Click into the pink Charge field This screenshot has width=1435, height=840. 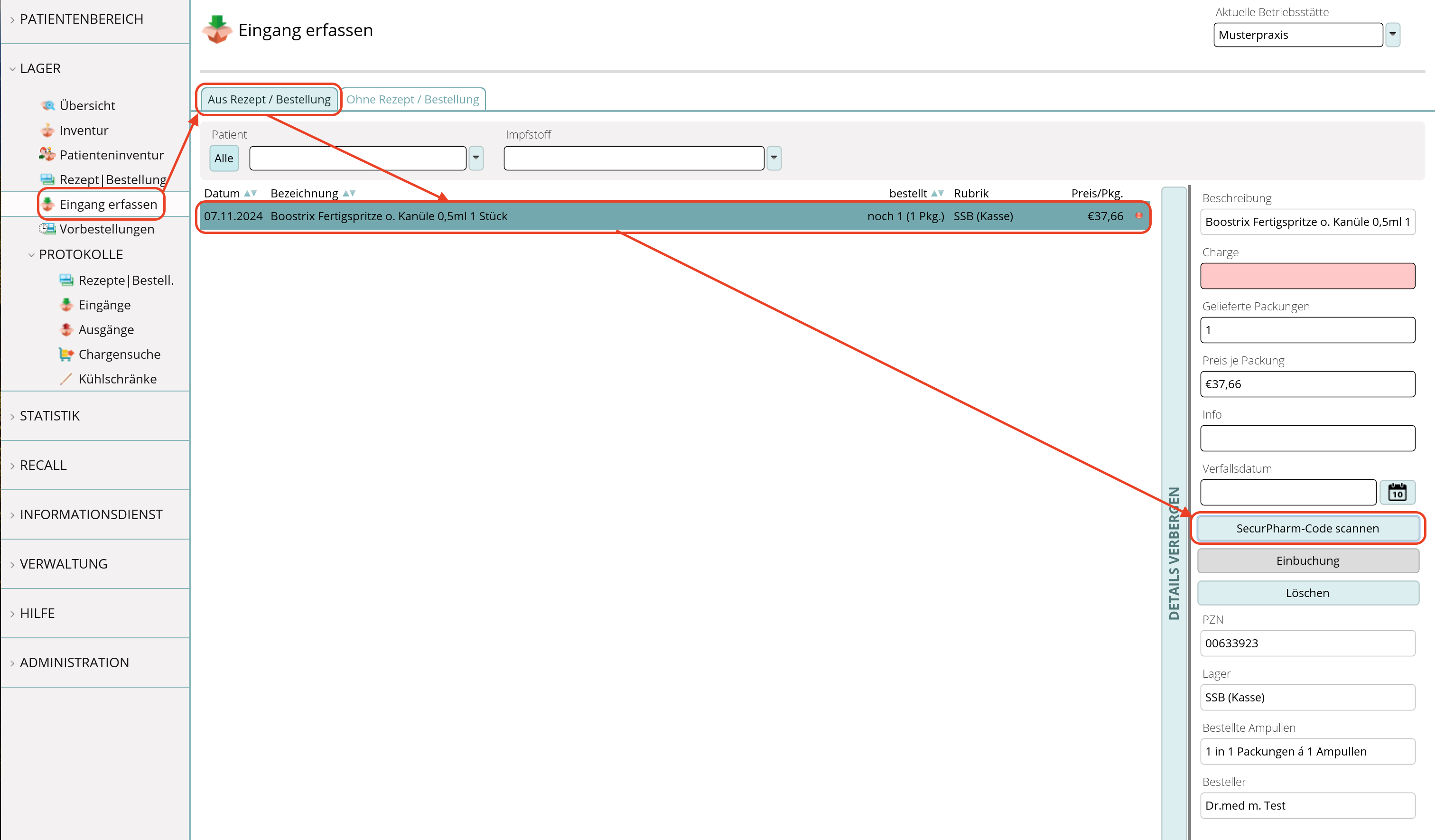pyautogui.click(x=1307, y=276)
